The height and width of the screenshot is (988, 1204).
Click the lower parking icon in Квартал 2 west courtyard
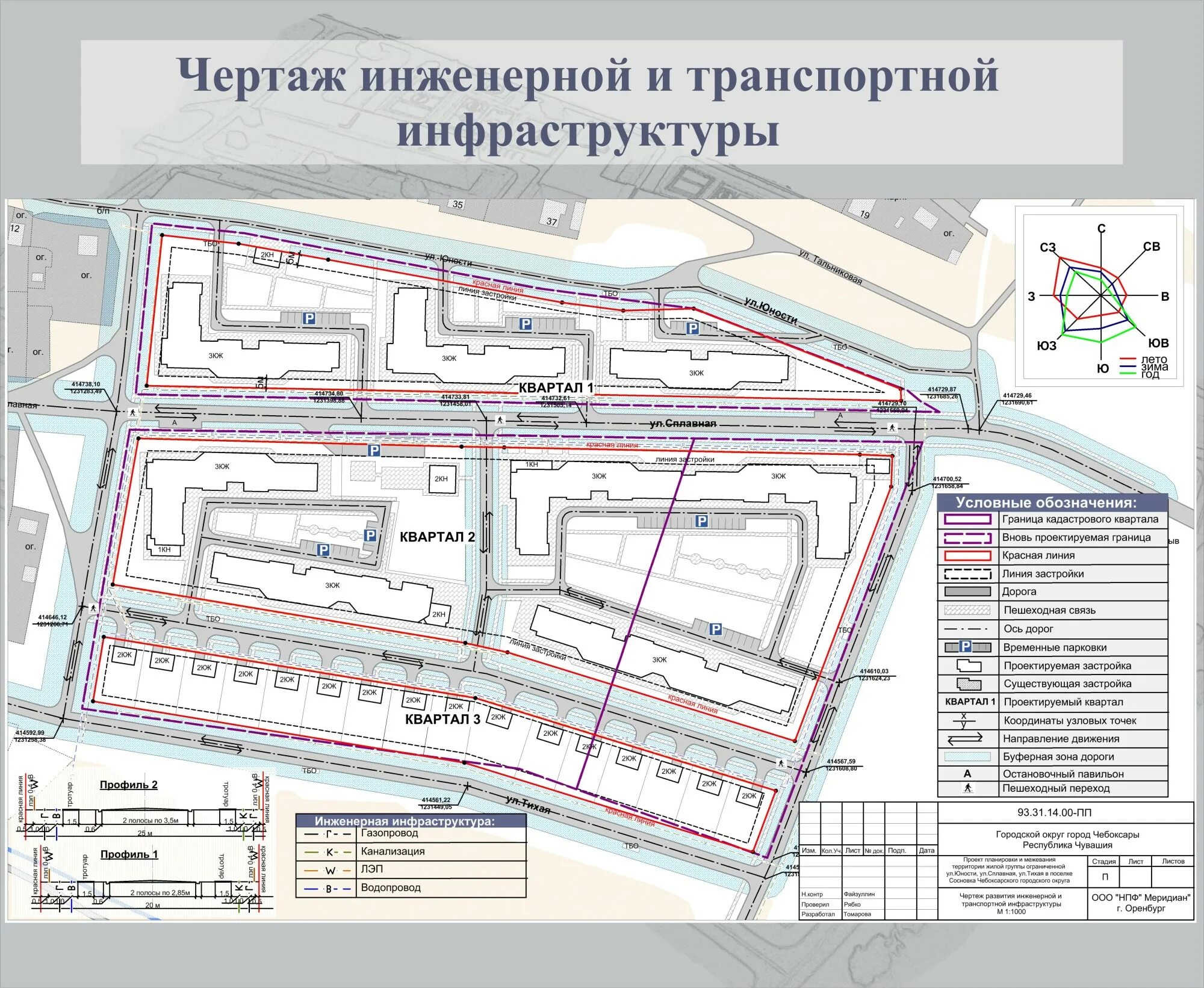click(x=323, y=549)
